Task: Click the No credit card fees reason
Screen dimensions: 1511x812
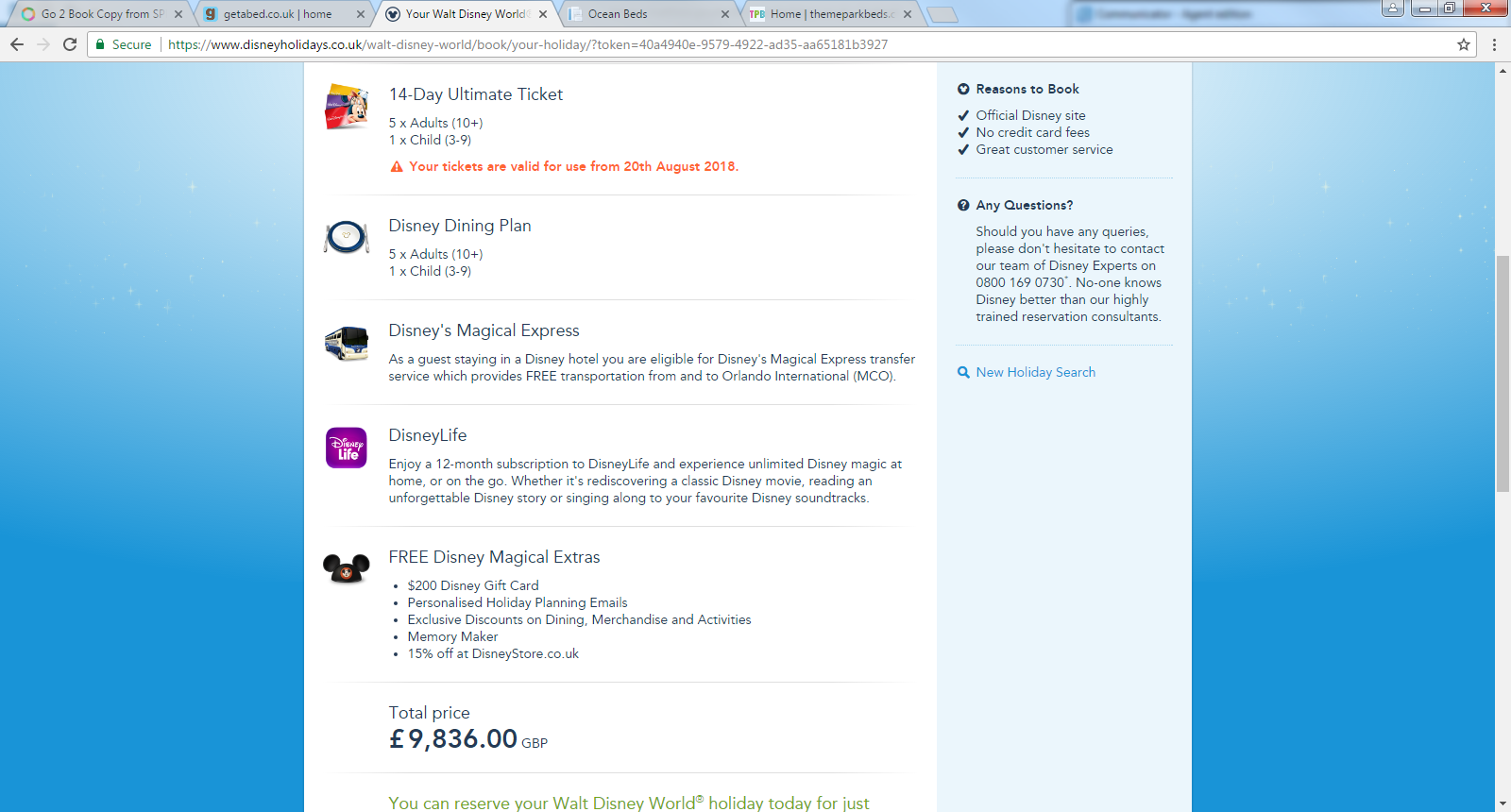Action: click(1033, 132)
